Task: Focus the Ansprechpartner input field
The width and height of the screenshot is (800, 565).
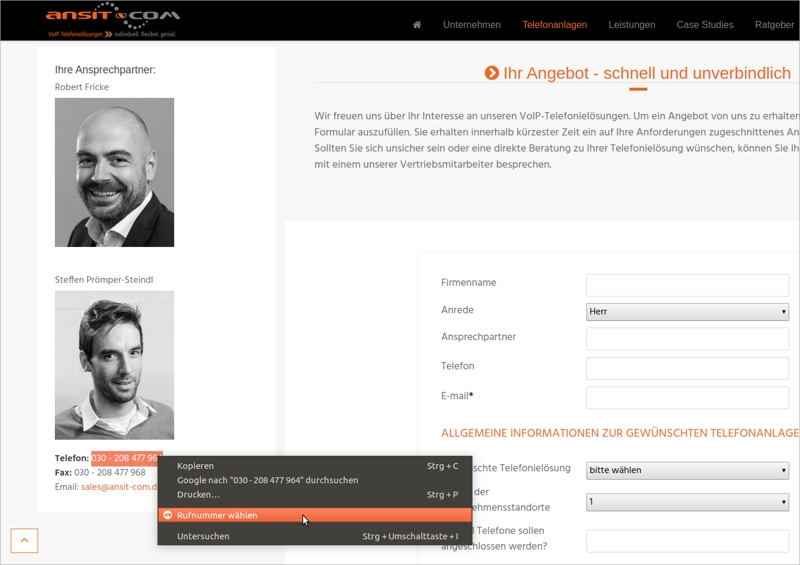Action: click(687, 339)
